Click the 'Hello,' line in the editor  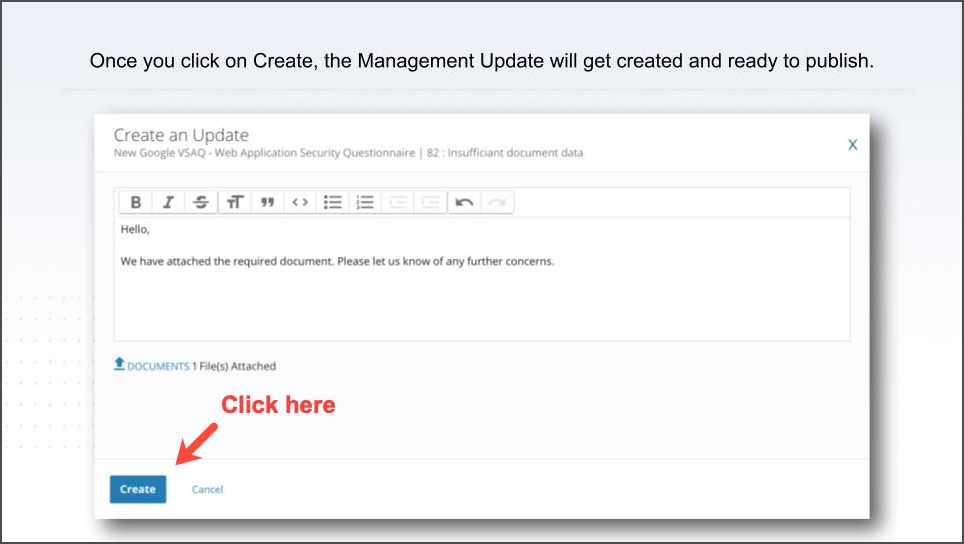click(135, 229)
